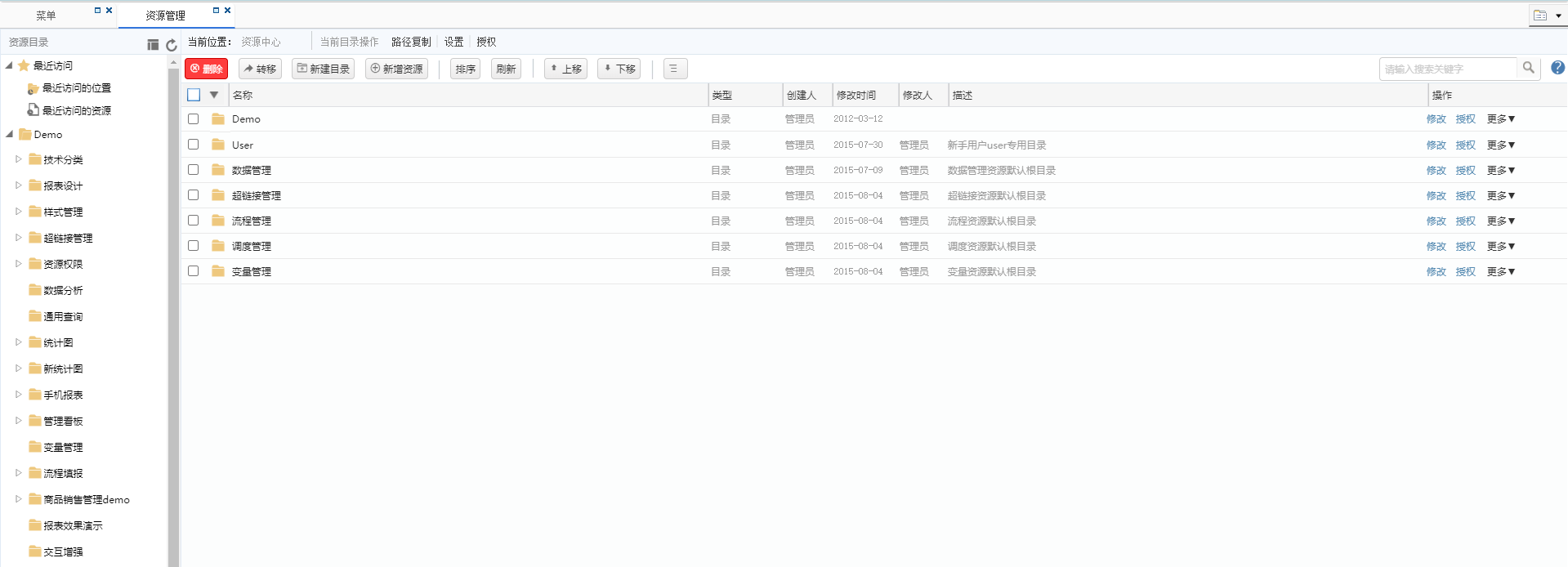Refresh the resource directory tree
This screenshot has width=1568, height=567.
(172, 45)
